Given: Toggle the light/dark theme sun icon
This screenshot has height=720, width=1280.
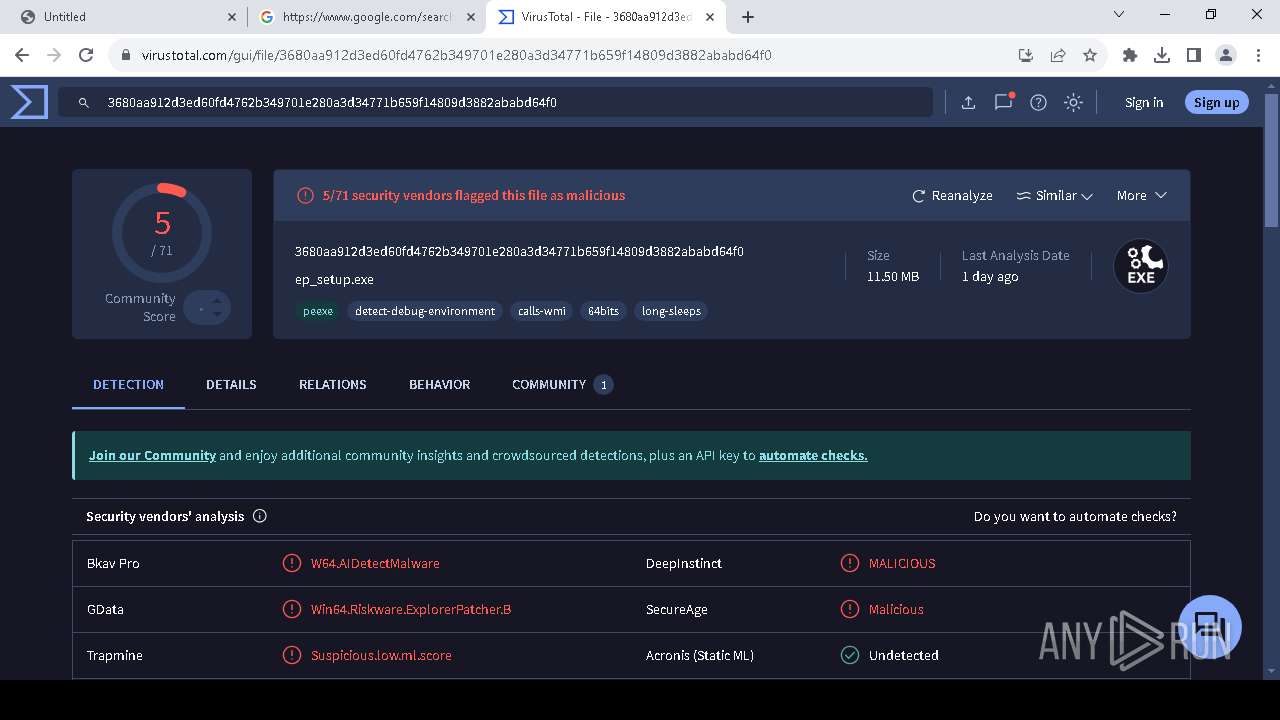Looking at the screenshot, I should click(x=1073, y=102).
